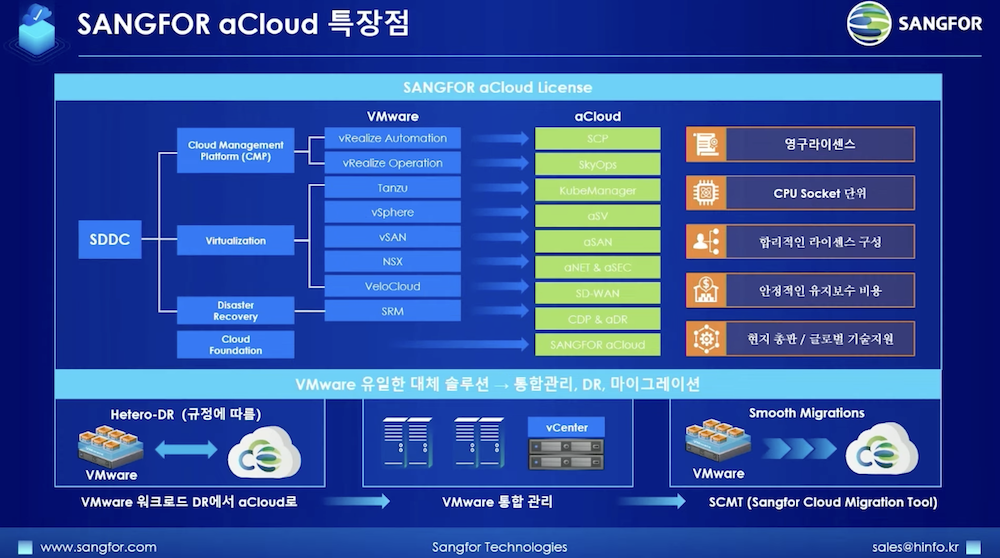Click the VMware stack icon in Hetero-DR
Image resolution: width=1000 pixels, height=558 pixels.
coord(110,447)
